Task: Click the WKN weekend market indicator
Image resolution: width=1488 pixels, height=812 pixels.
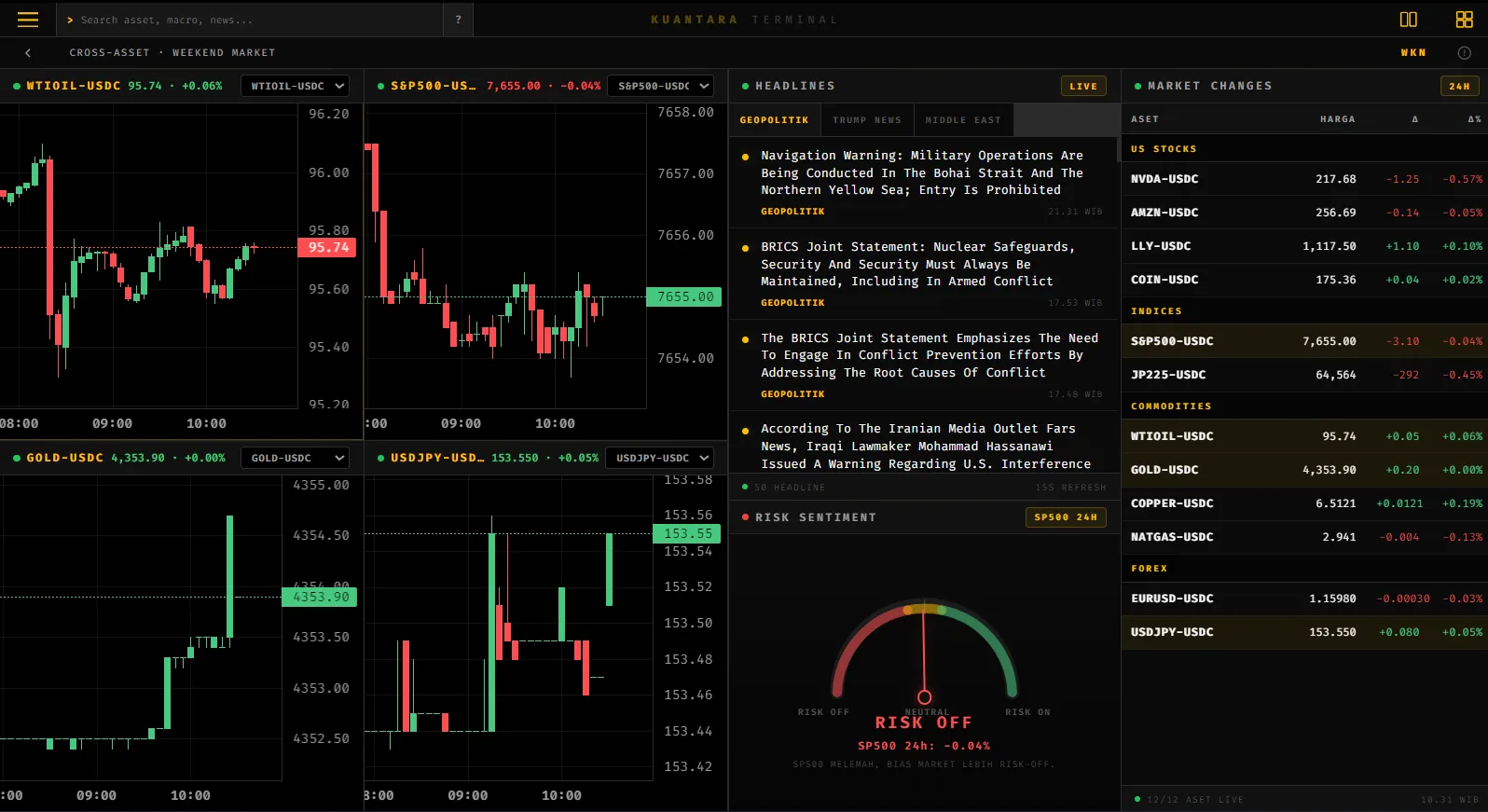Action: [x=1413, y=53]
